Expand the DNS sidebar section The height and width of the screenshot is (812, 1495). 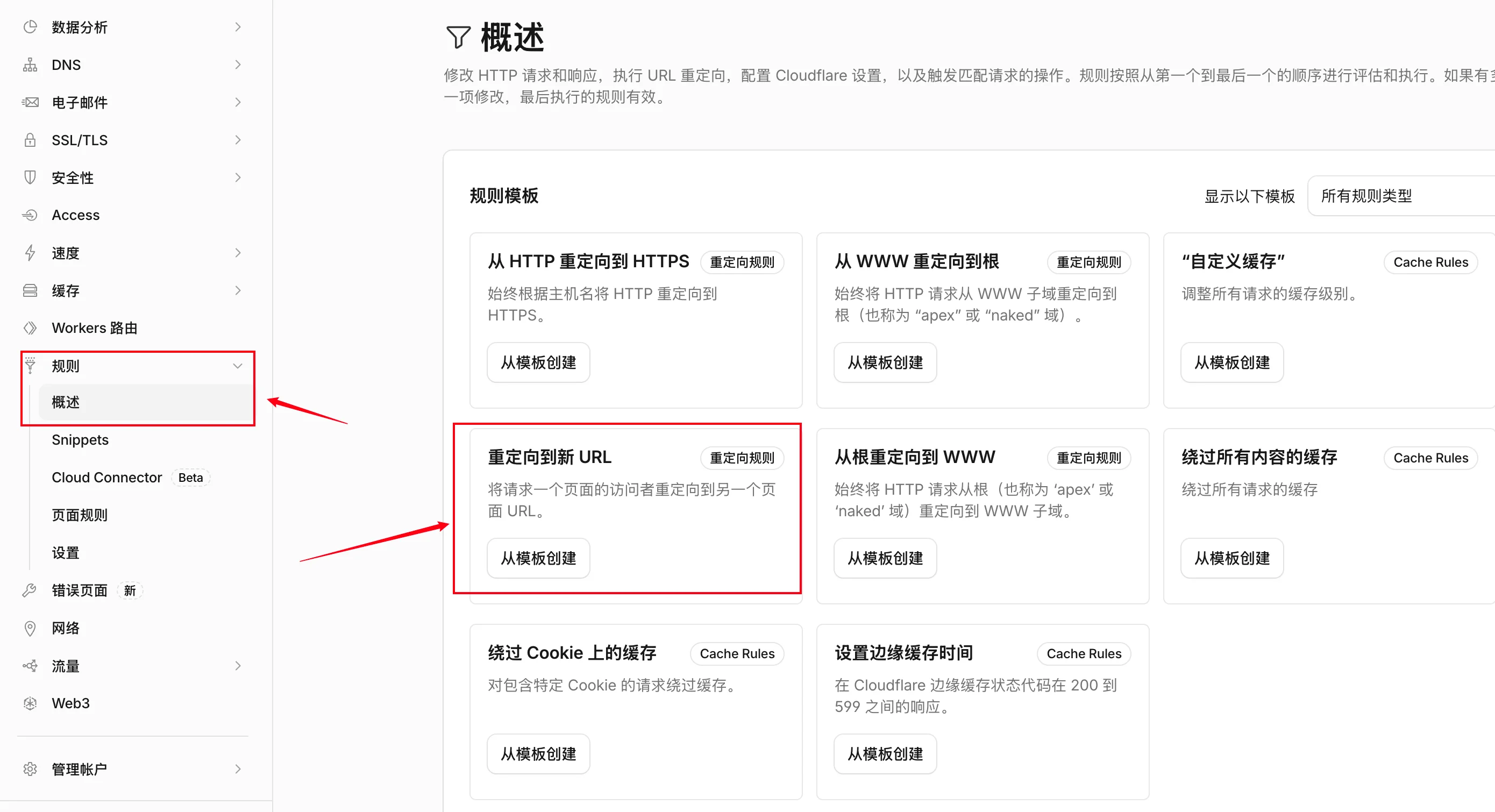(237, 65)
